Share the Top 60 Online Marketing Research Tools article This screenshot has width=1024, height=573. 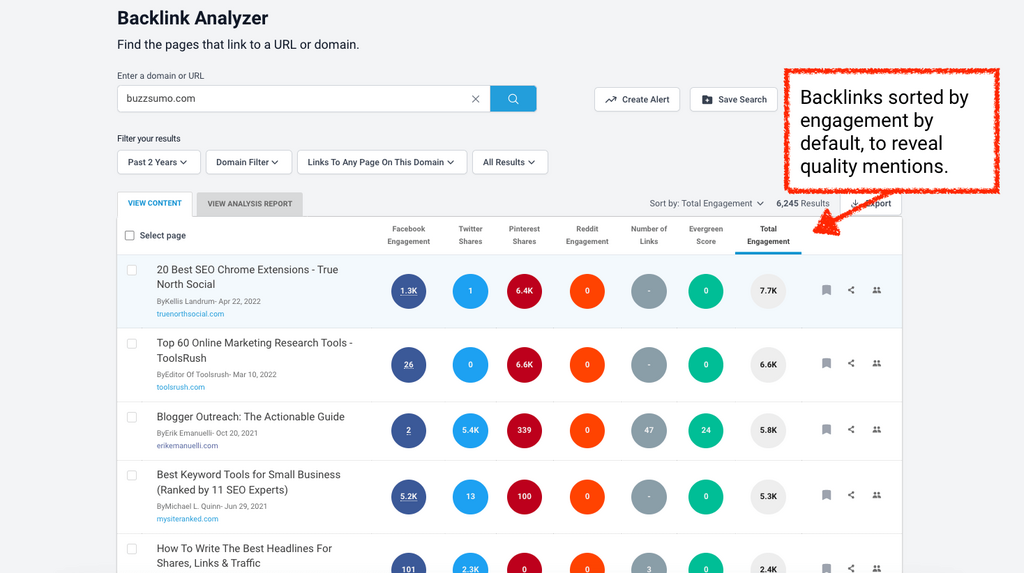pyautogui.click(x=851, y=365)
